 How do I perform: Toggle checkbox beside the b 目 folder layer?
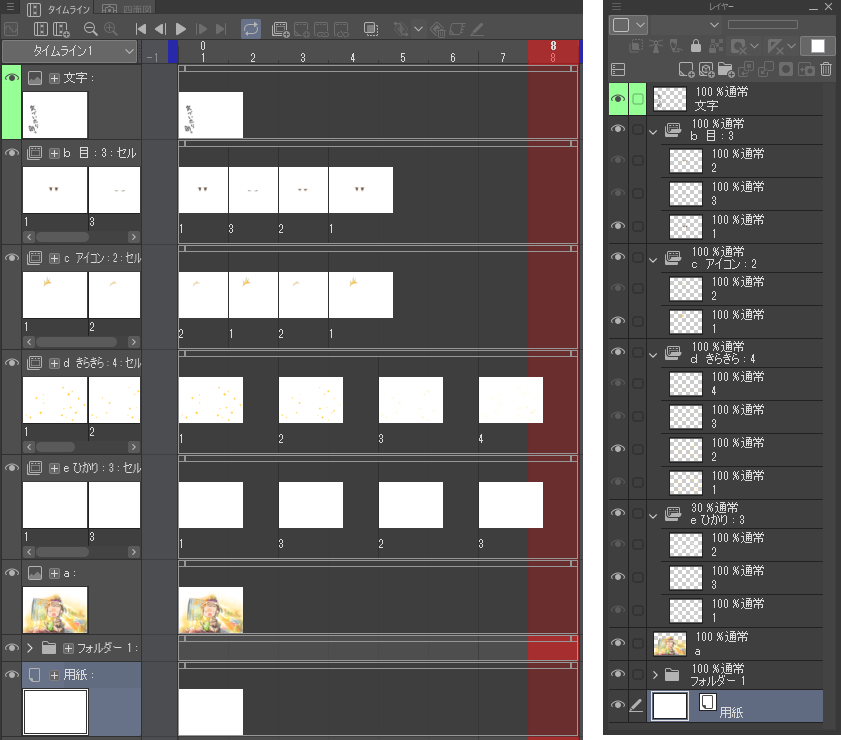tap(638, 130)
